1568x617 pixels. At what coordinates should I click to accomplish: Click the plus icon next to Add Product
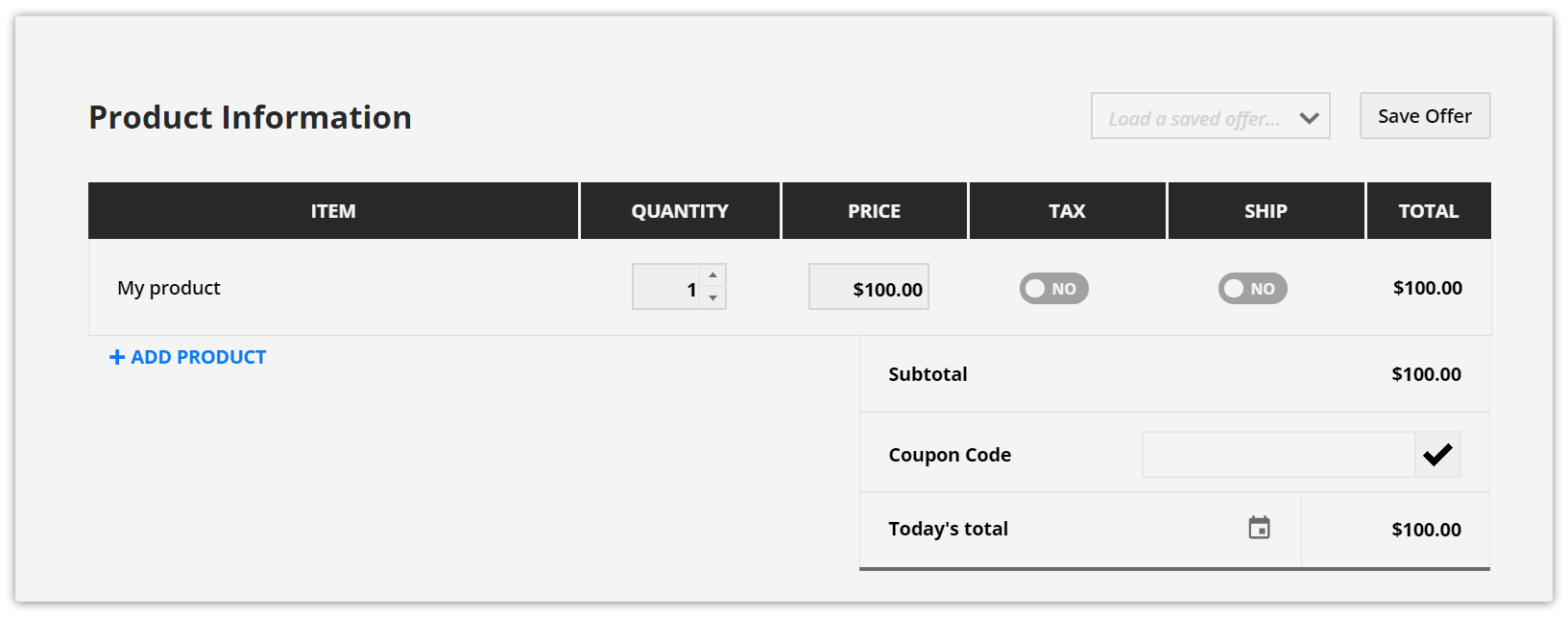click(117, 357)
